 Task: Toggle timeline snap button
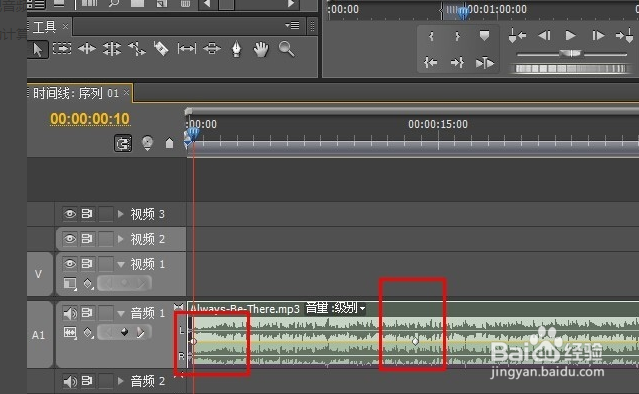tap(123, 143)
